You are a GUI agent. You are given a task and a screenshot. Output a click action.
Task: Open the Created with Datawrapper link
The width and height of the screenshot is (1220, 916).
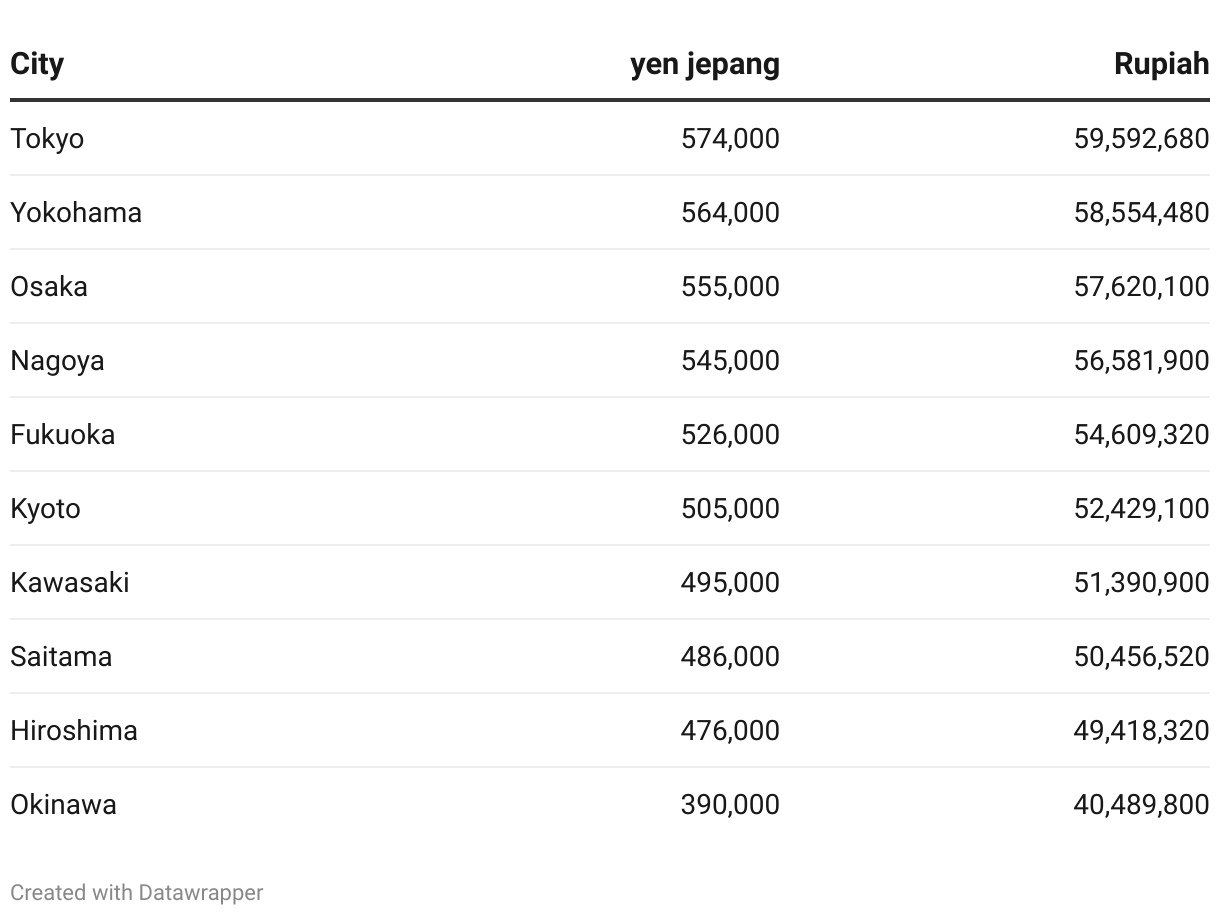(137, 892)
